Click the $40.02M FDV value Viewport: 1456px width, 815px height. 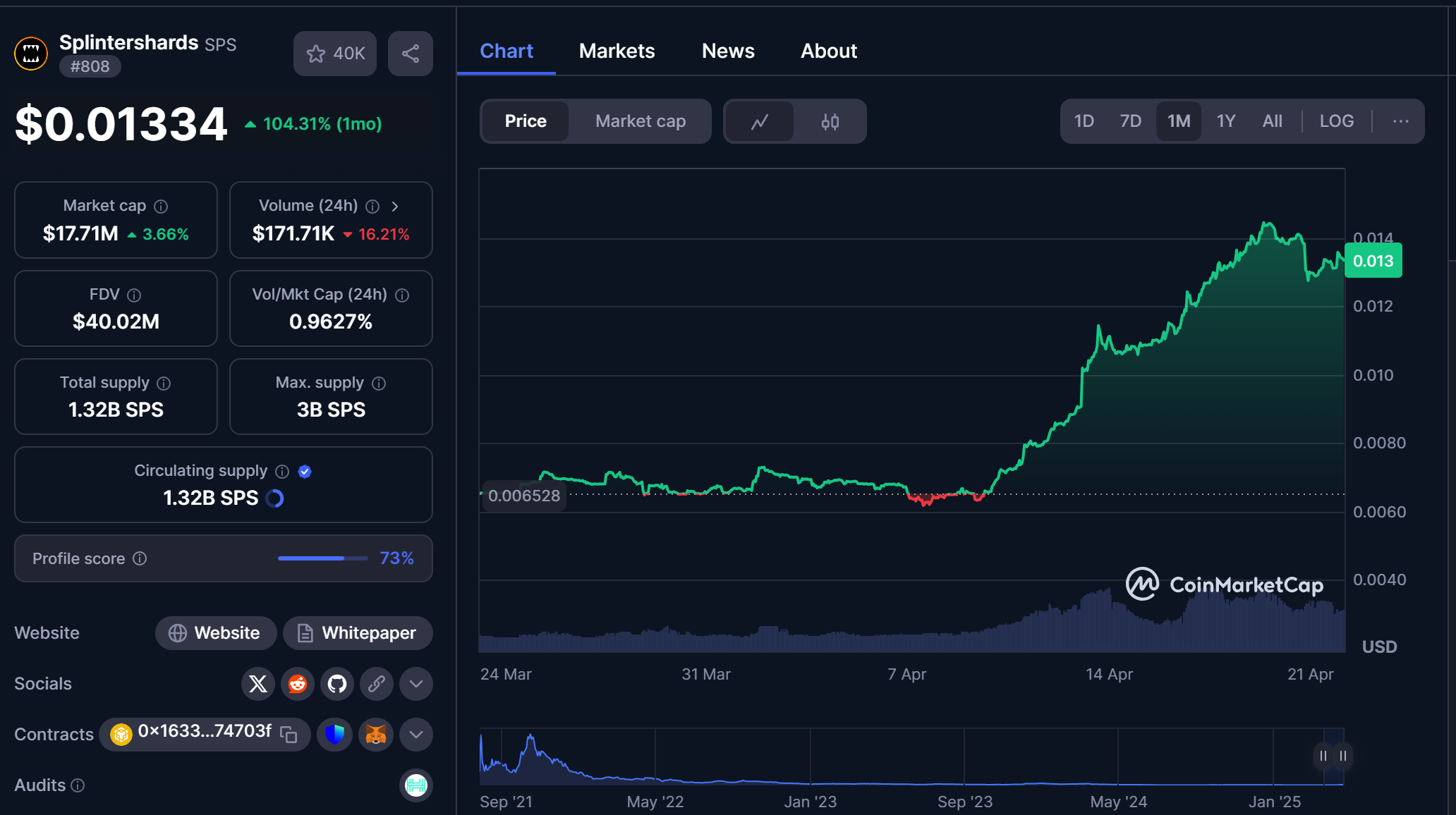(x=116, y=322)
